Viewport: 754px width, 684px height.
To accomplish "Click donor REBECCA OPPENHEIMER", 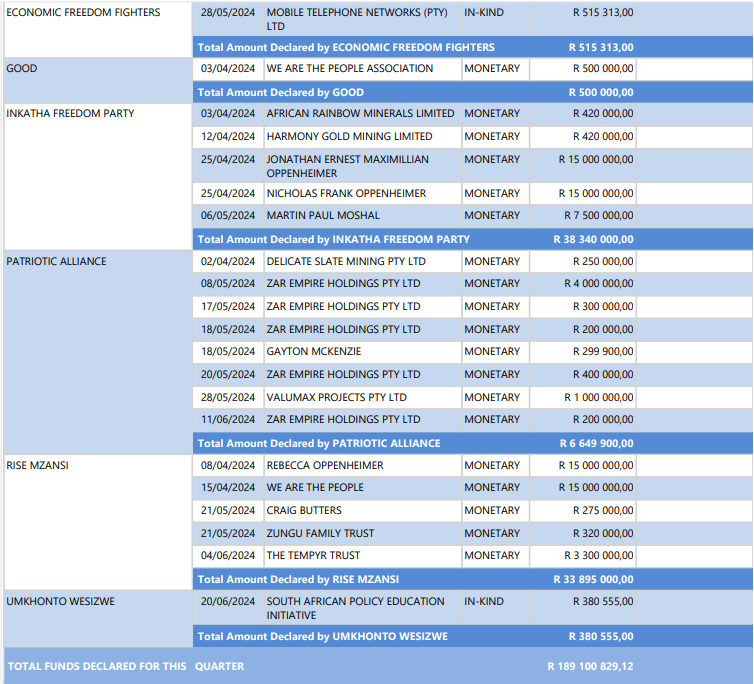I will pyautogui.click(x=325, y=466).
